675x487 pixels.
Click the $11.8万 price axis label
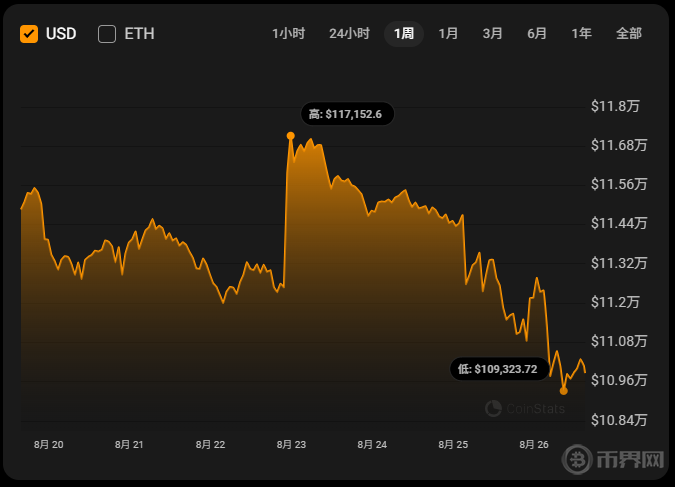616,106
